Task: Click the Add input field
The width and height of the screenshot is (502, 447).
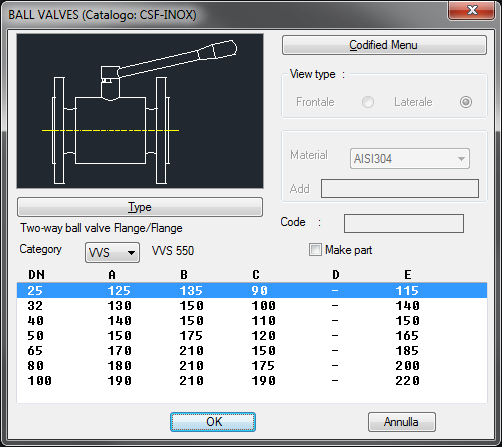Action: [400, 189]
